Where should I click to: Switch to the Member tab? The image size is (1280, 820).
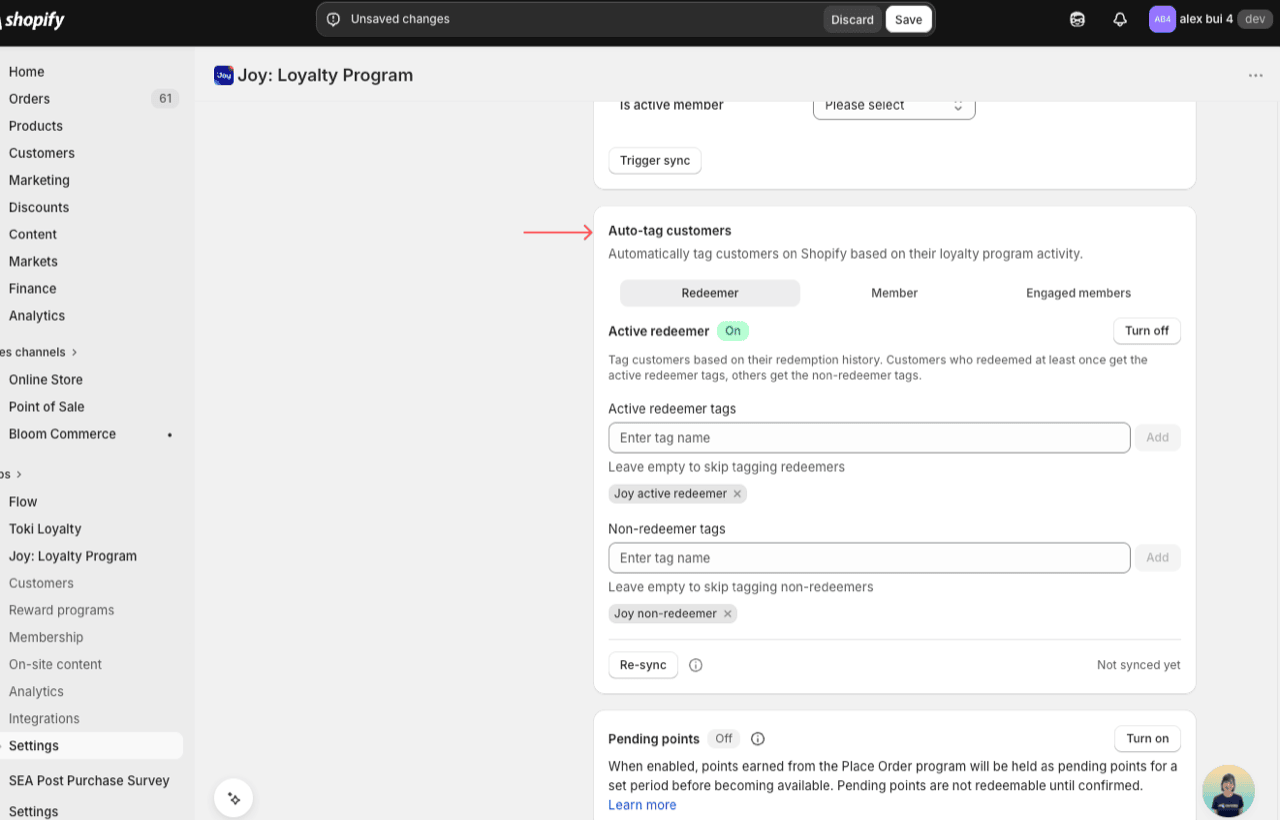tap(894, 293)
